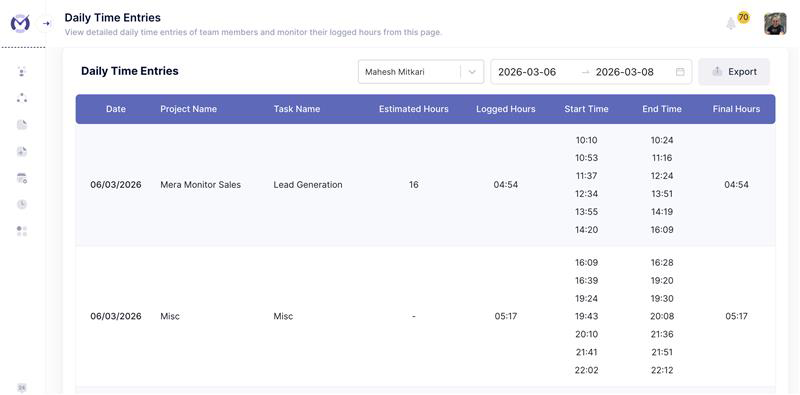The height and width of the screenshot is (395, 800).
Task: Click Final Hours 05:17 in Misc row
Action: (x=736, y=316)
